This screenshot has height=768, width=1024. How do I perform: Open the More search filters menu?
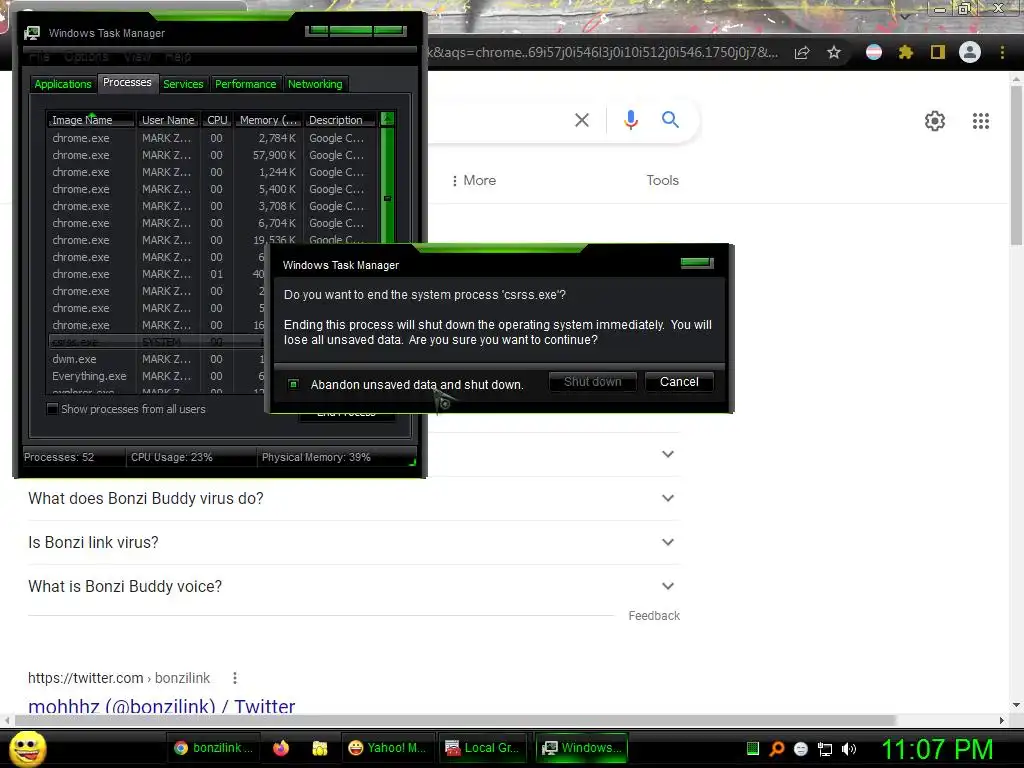click(474, 180)
